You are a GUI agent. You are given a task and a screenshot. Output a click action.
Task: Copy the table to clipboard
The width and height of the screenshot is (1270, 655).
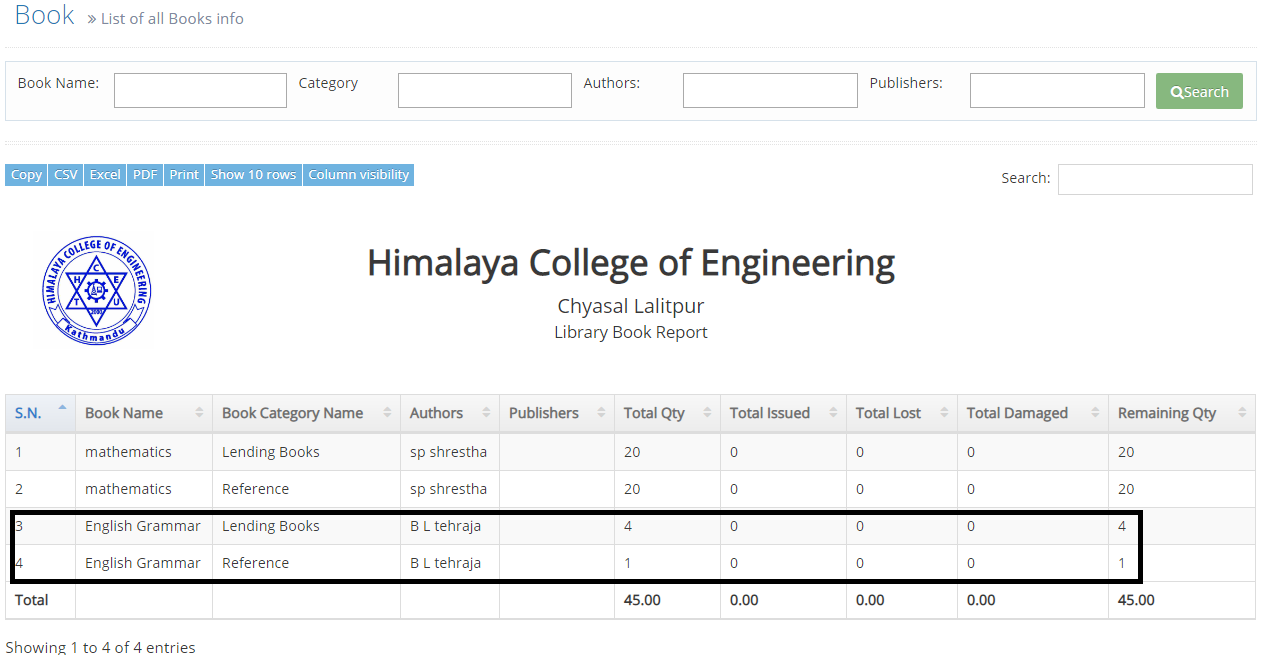pyautogui.click(x=26, y=175)
